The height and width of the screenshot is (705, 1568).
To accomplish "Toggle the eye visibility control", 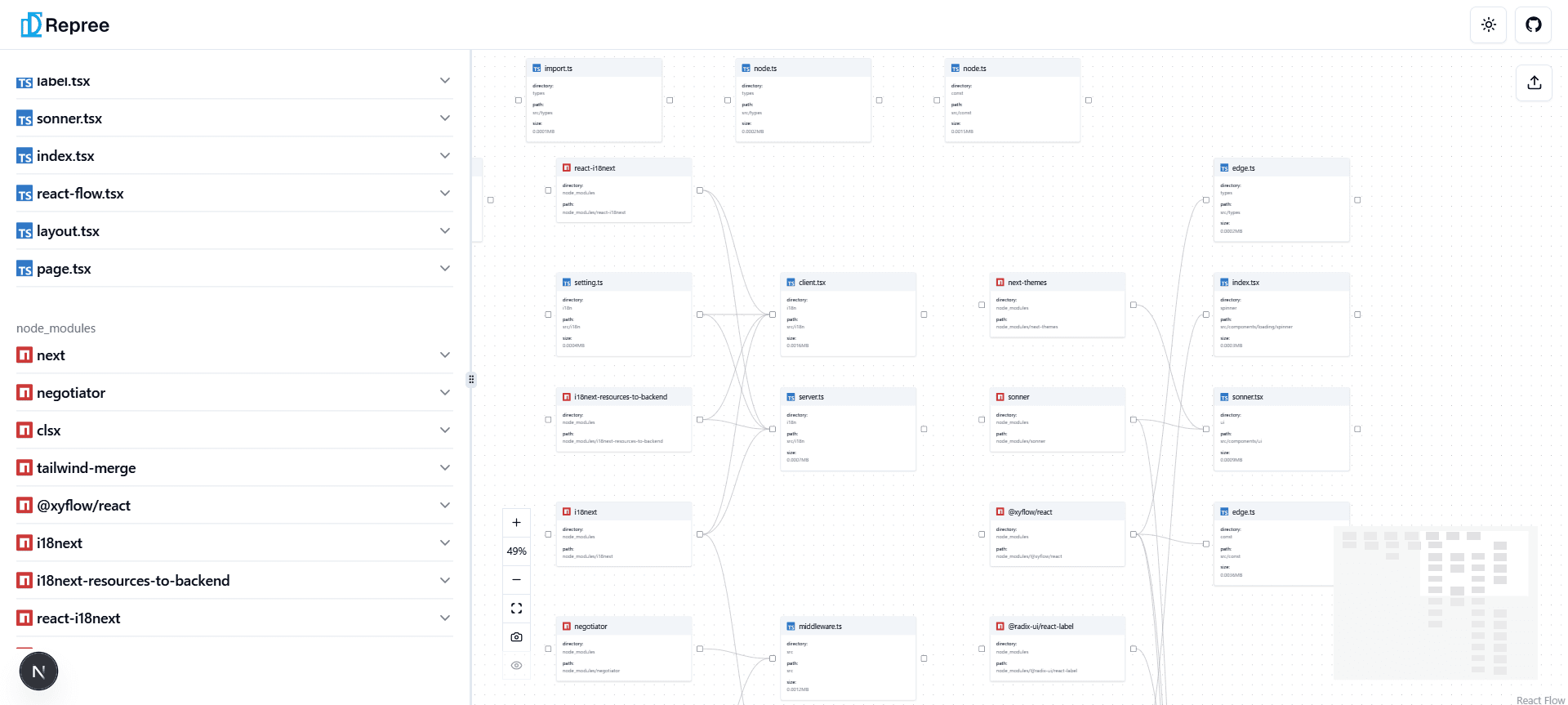I will [x=516, y=666].
